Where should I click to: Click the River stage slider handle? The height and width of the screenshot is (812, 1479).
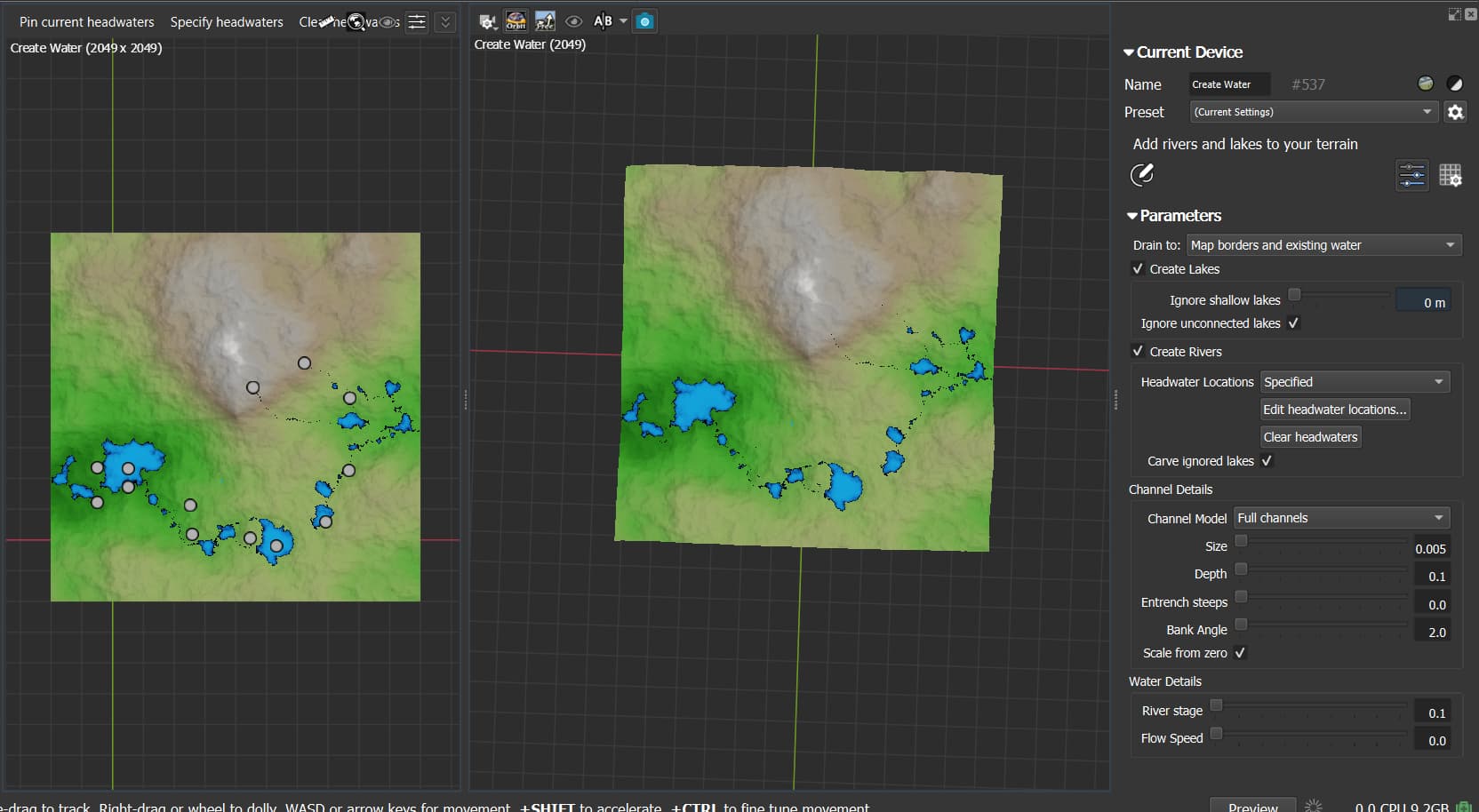pos(1216,705)
